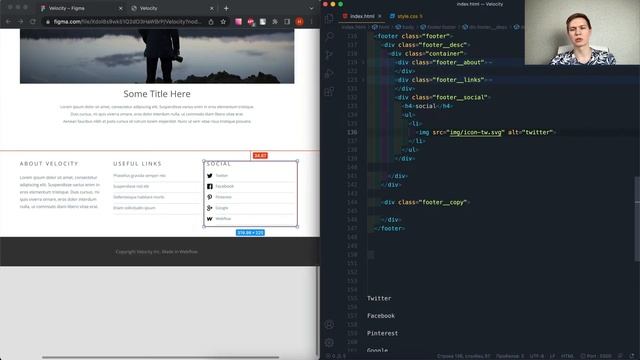Click the "USEFUL LINKS" heading
The image size is (640, 360).
[x=138, y=164]
